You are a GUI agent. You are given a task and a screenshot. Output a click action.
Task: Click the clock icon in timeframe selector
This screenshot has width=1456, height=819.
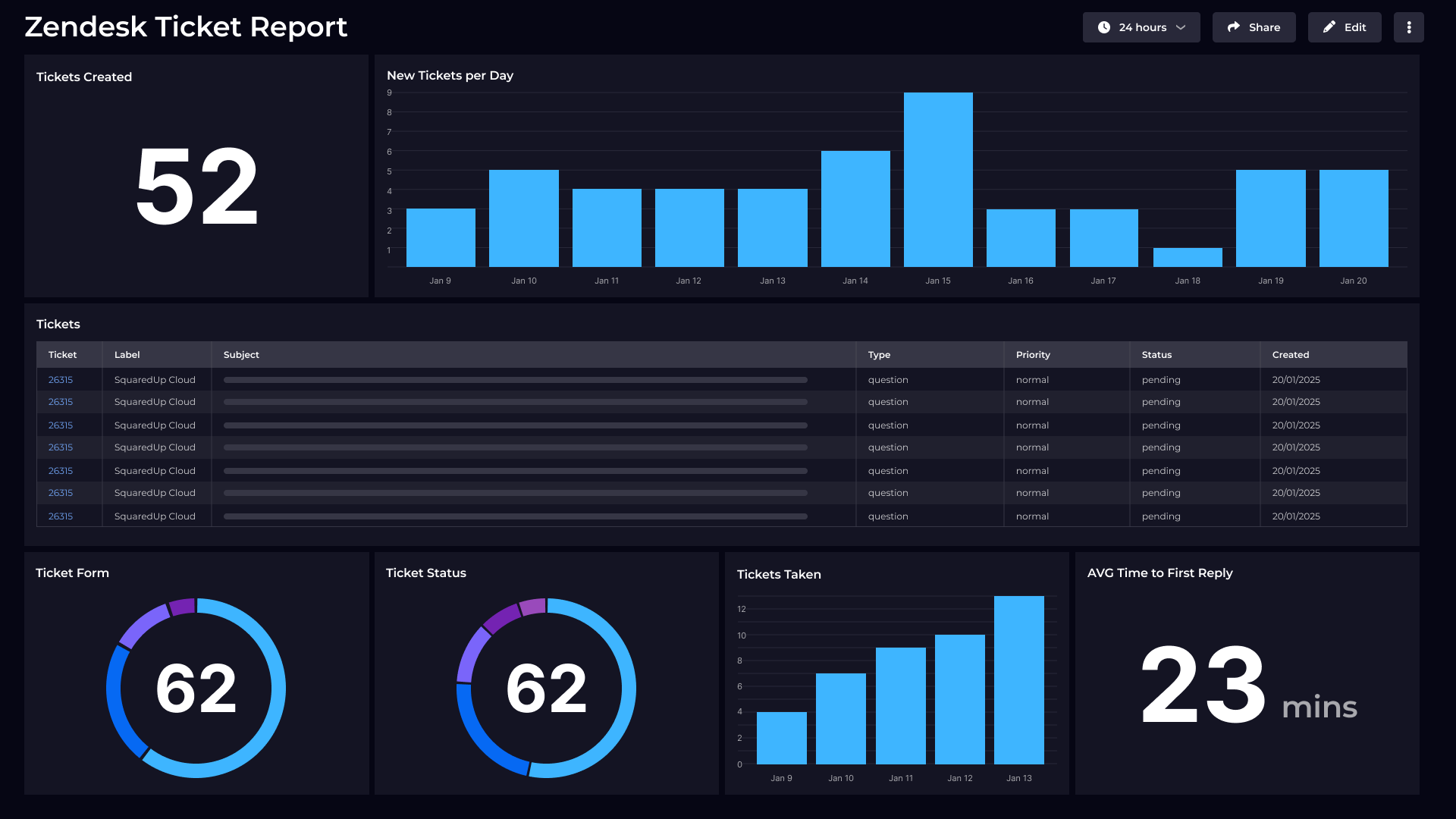pos(1104,27)
